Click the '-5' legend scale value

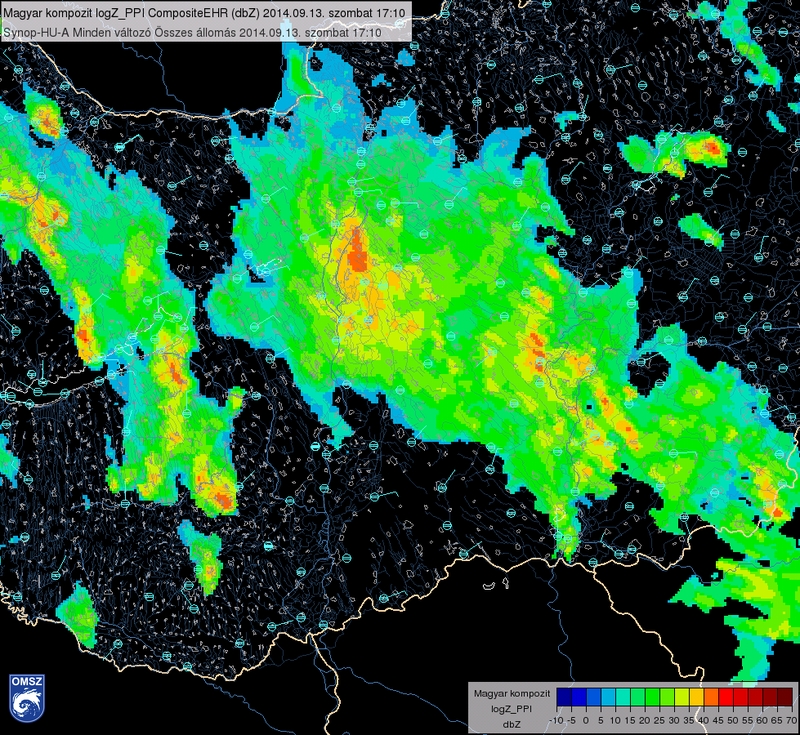[x=571, y=721]
